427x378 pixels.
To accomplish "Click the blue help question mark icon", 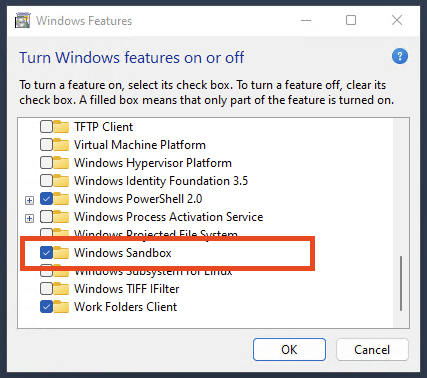I will click(400, 56).
